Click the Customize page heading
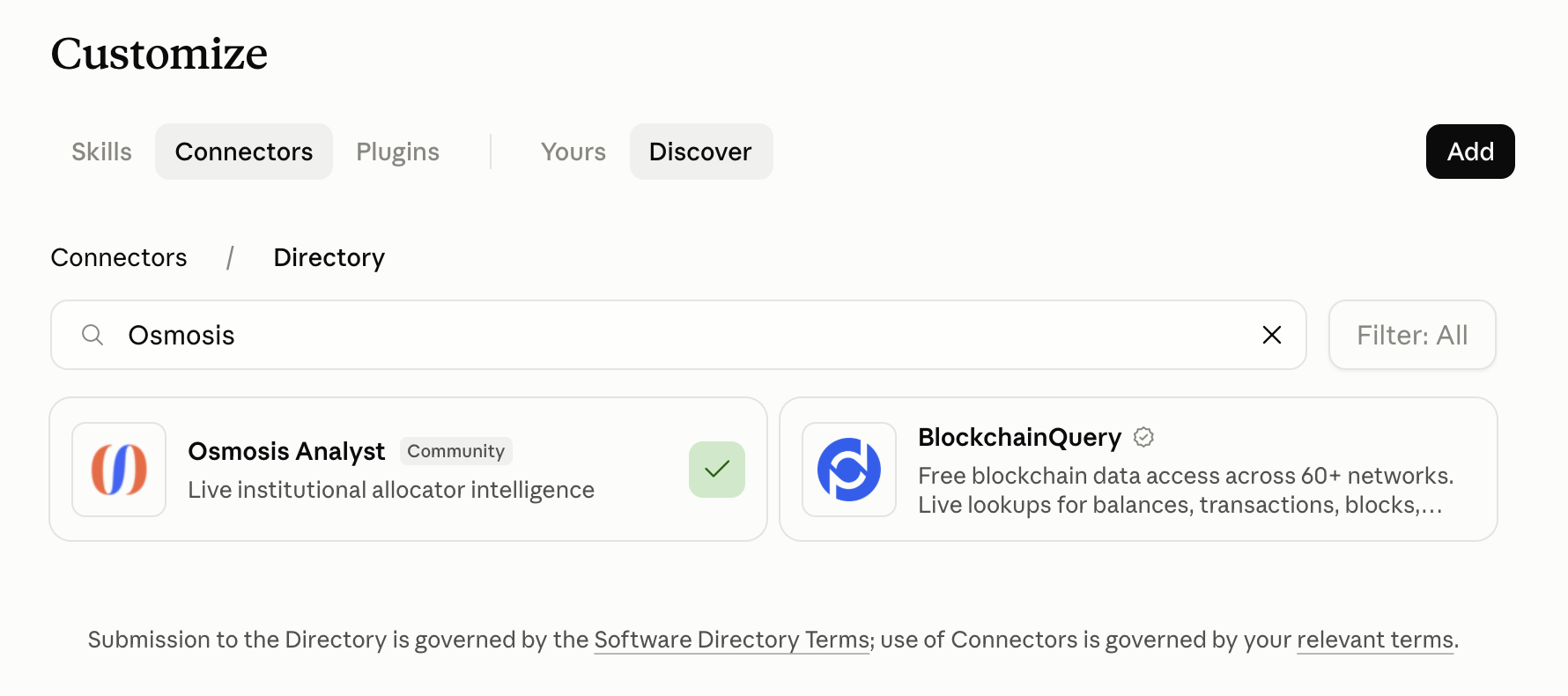The height and width of the screenshot is (696, 1568). 159,54
